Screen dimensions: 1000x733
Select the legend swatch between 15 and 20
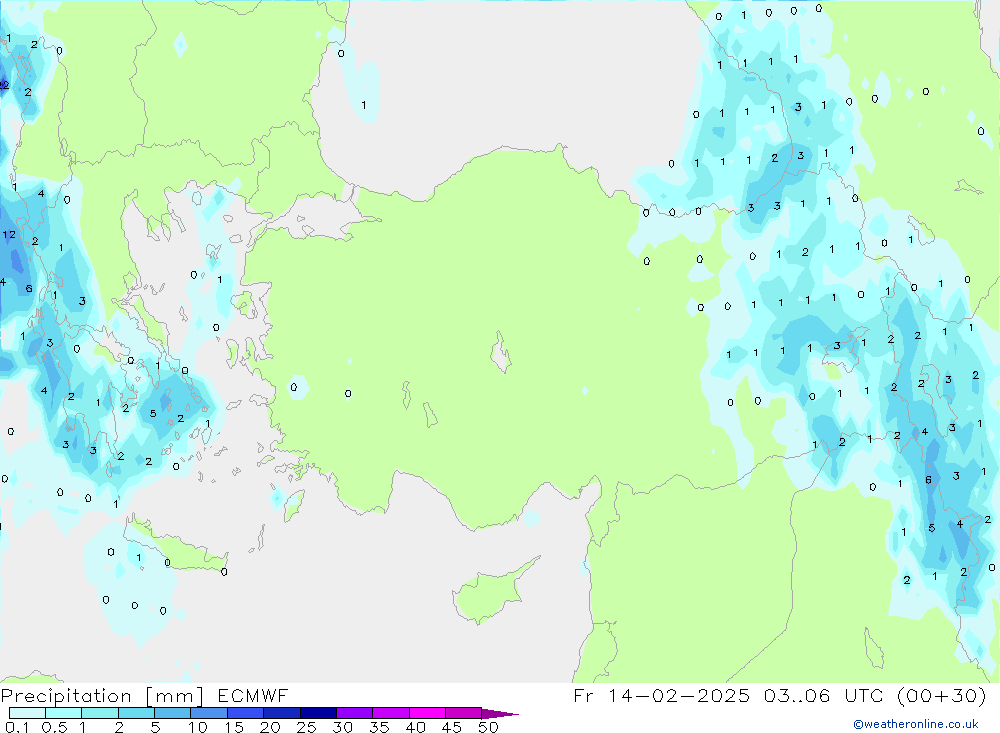[x=245, y=713]
